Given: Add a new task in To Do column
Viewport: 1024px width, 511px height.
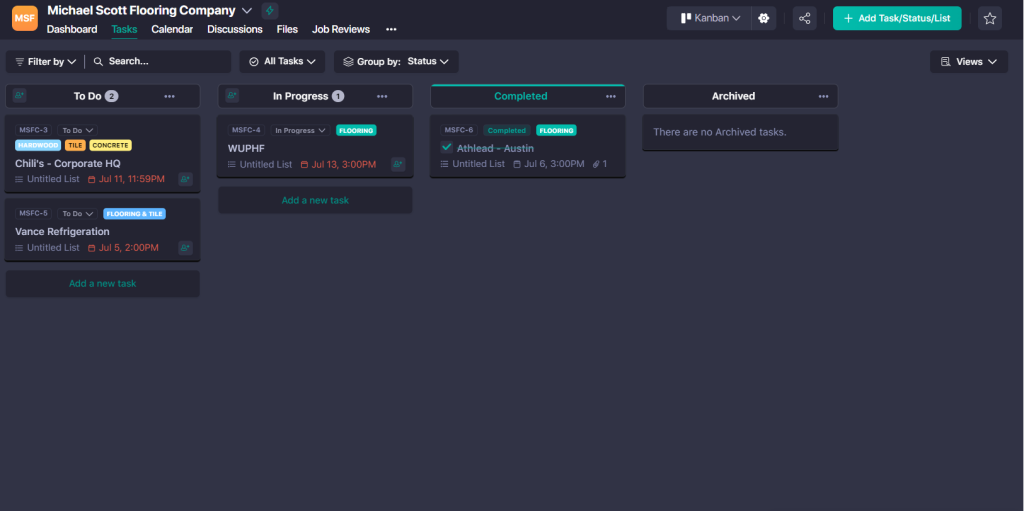Looking at the screenshot, I should (x=103, y=284).
